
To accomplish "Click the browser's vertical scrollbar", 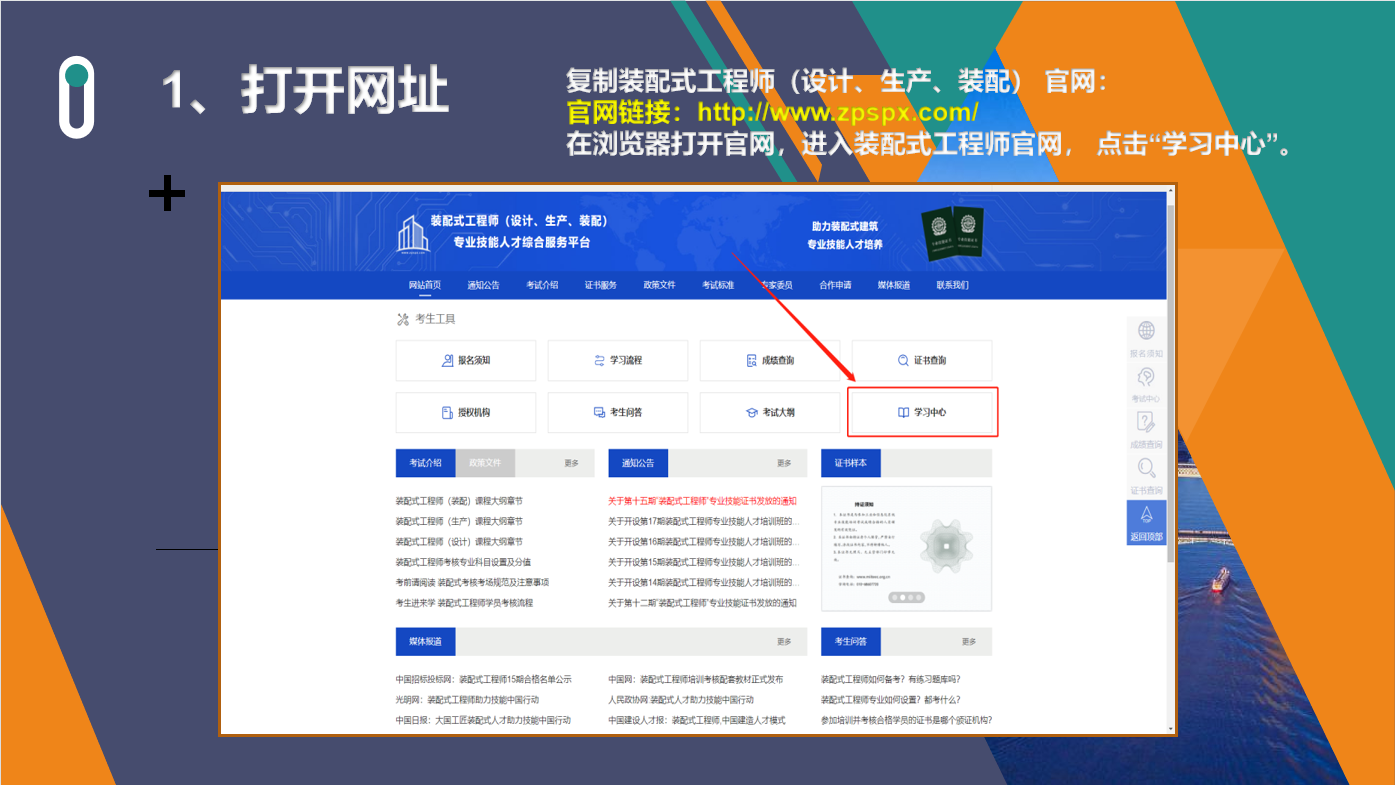I will [1172, 400].
